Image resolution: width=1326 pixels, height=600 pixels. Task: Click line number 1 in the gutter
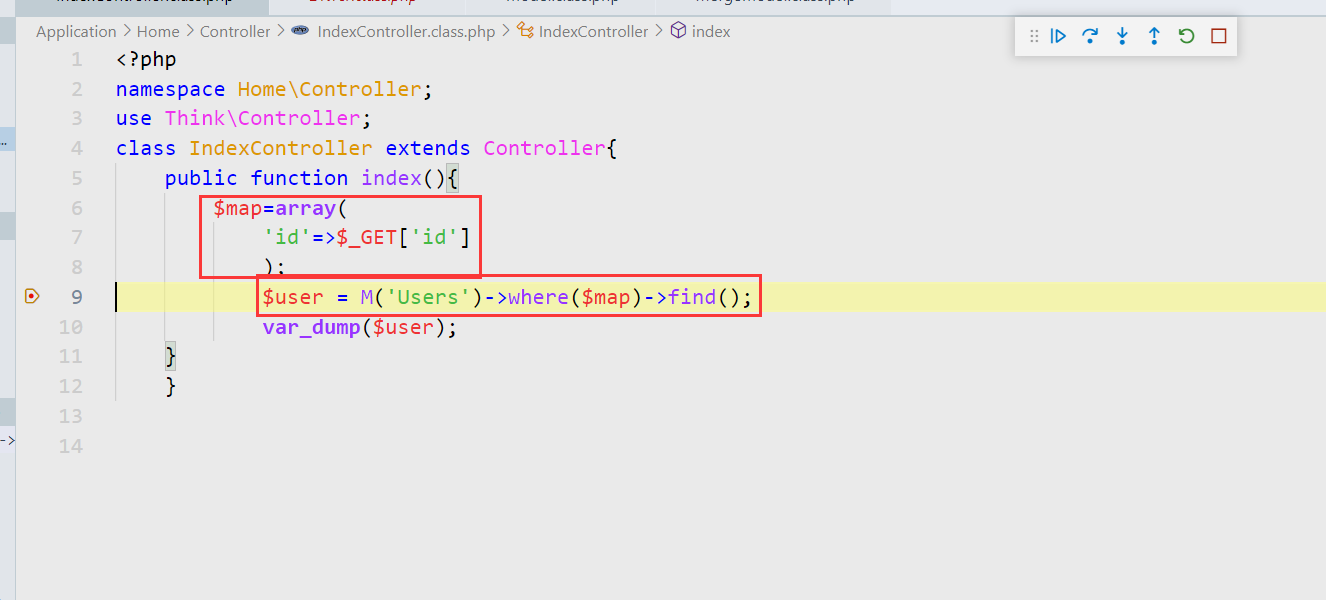[77, 60]
